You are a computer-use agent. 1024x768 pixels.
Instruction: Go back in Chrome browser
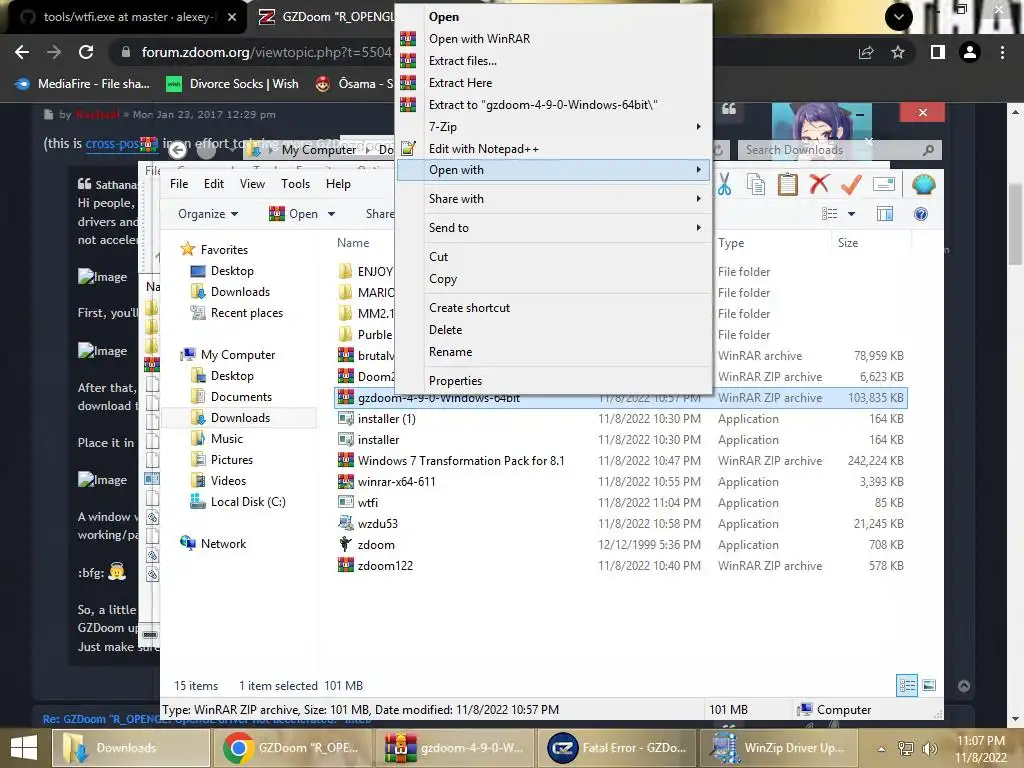(22, 52)
